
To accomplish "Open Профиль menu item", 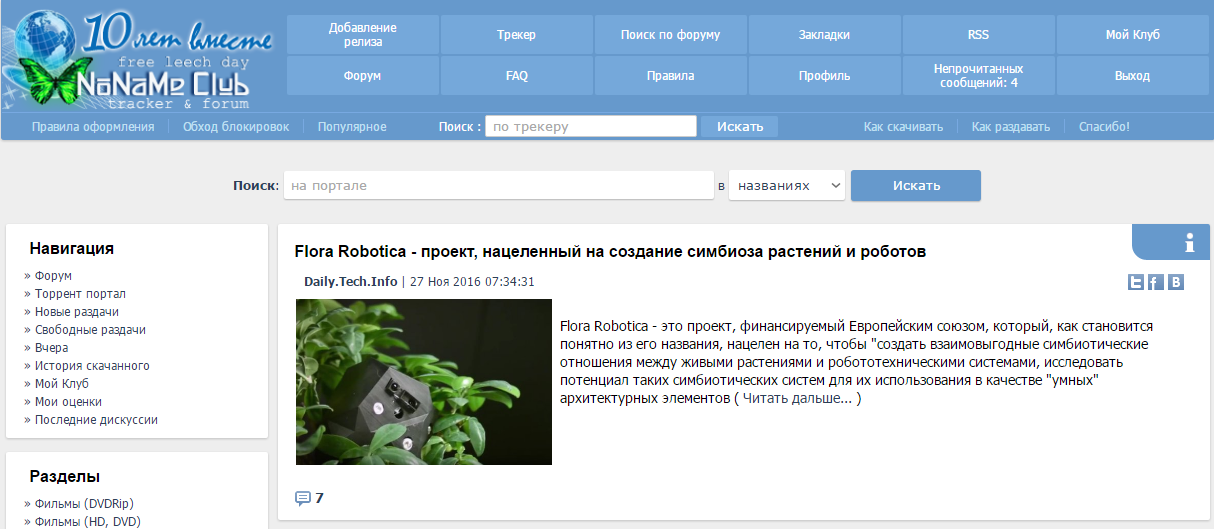I will pos(824,76).
